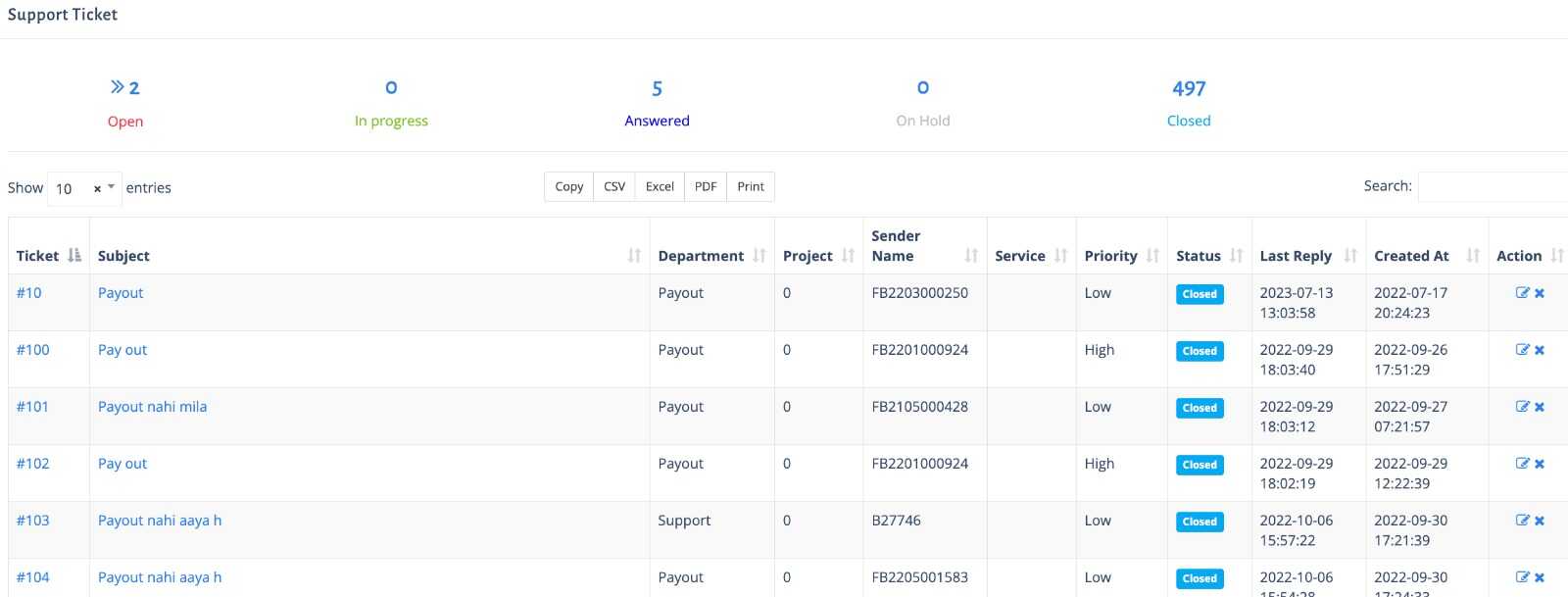Delete ticket #102 with the cross icon
Image resolution: width=1568 pixels, height=597 pixels.
pyautogui.click(x=1540, y=464)
